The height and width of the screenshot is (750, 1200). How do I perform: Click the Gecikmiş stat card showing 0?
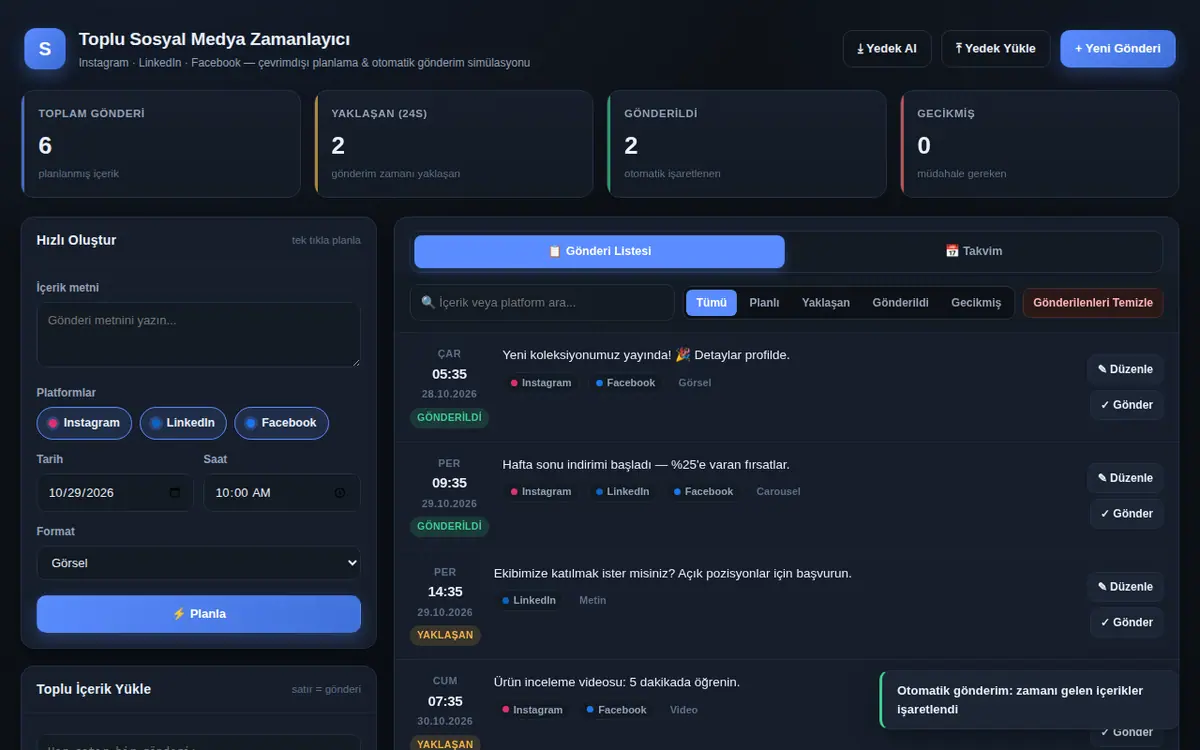(1040, 144)
